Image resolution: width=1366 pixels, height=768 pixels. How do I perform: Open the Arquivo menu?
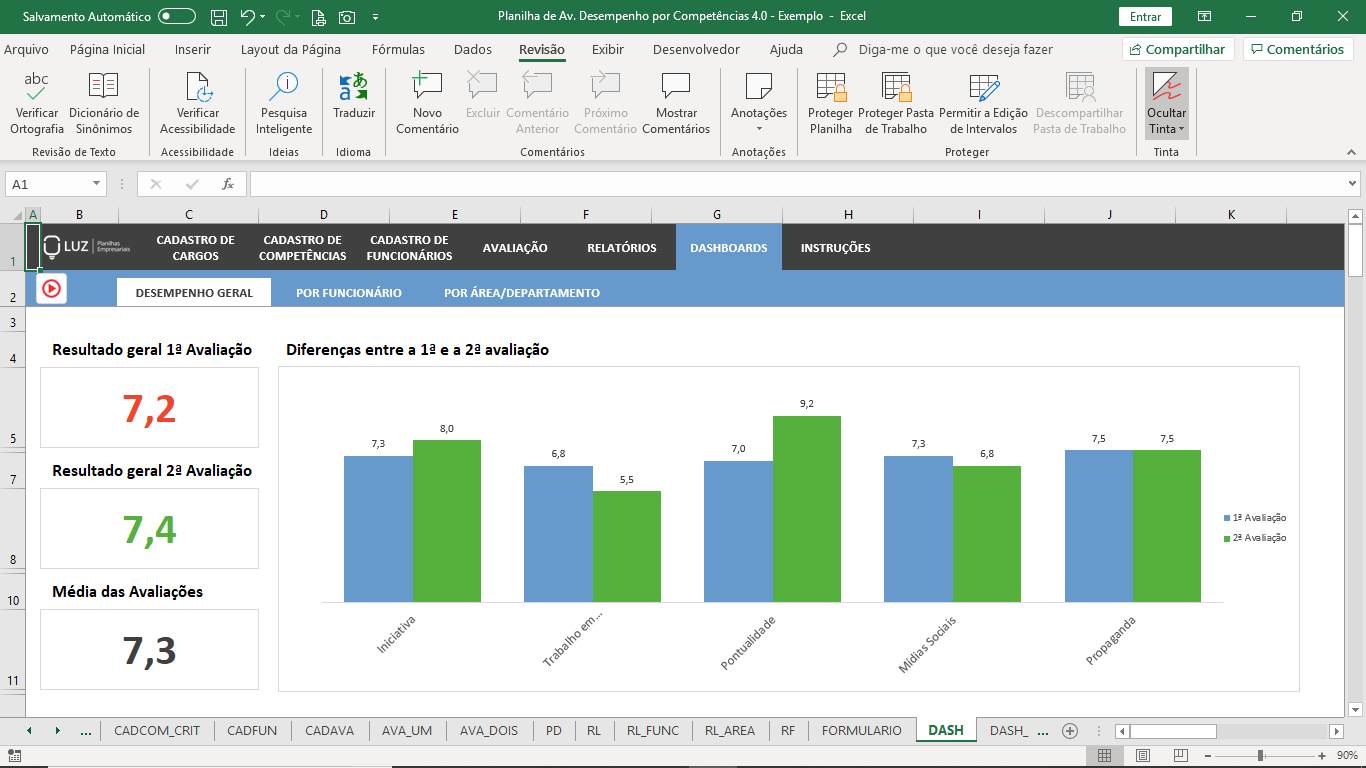pos(26,49)
